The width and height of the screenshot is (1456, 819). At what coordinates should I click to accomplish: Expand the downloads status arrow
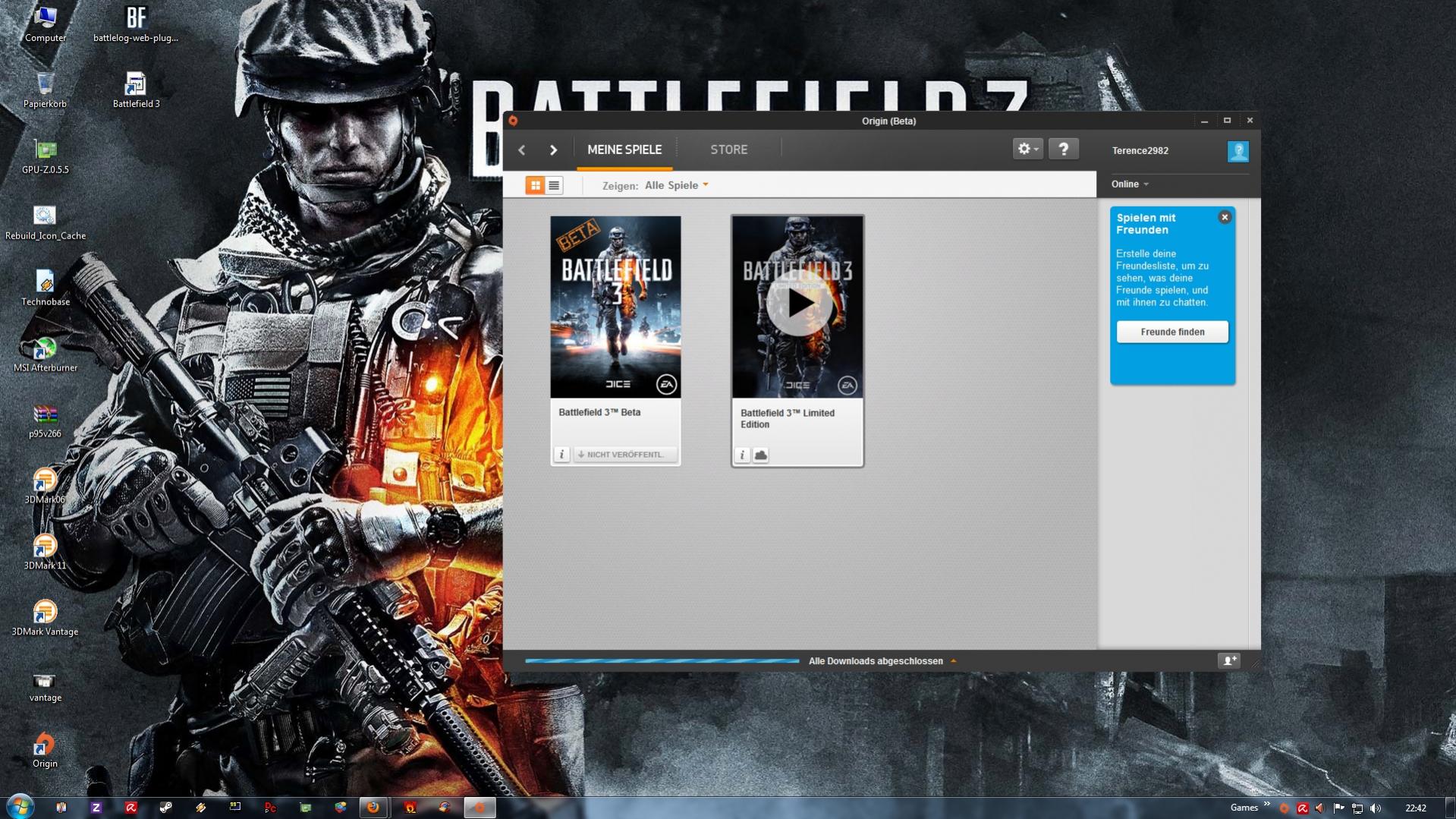coord(954,661)
